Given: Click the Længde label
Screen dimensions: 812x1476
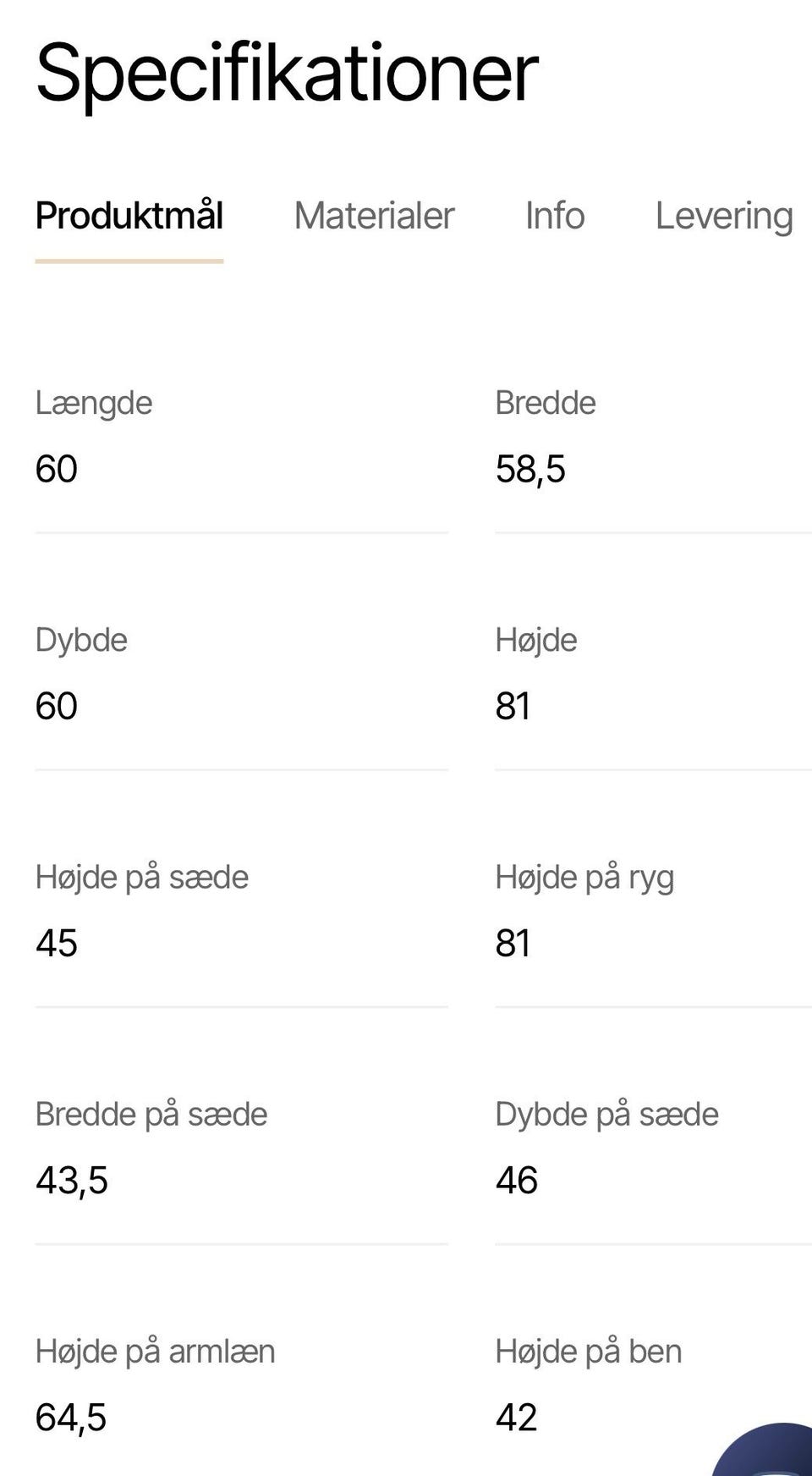Looking at the screenshot, I should [94, 403].
